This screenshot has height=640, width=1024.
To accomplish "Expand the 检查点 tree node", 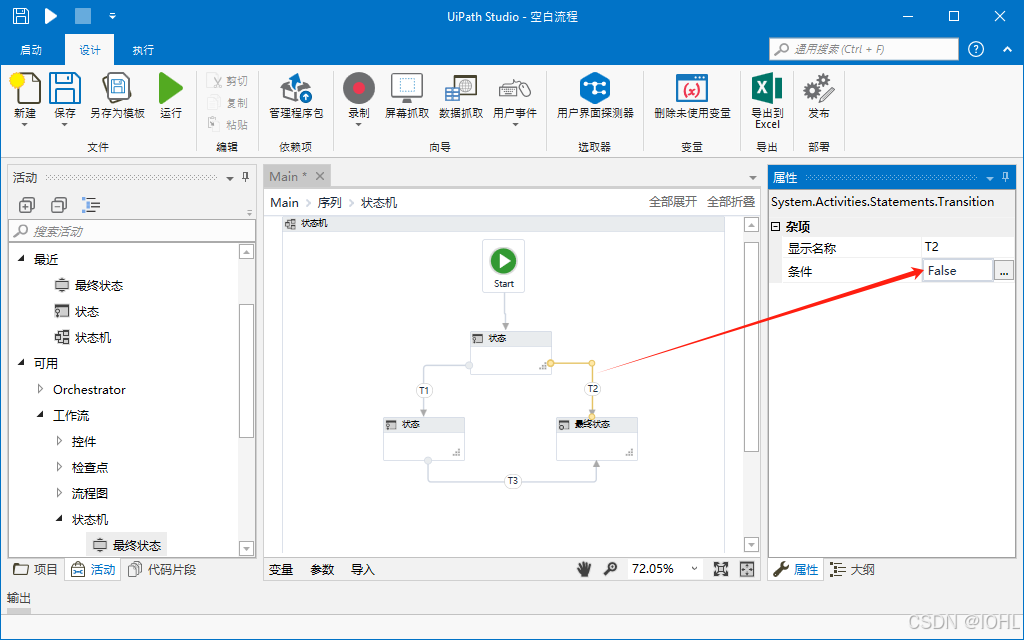I will 59,468.
